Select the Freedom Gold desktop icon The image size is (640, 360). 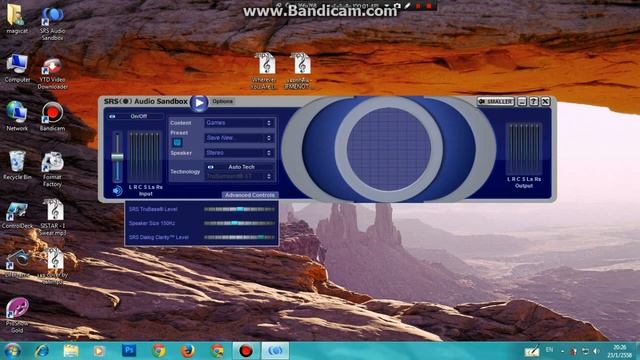pos(17,315)
